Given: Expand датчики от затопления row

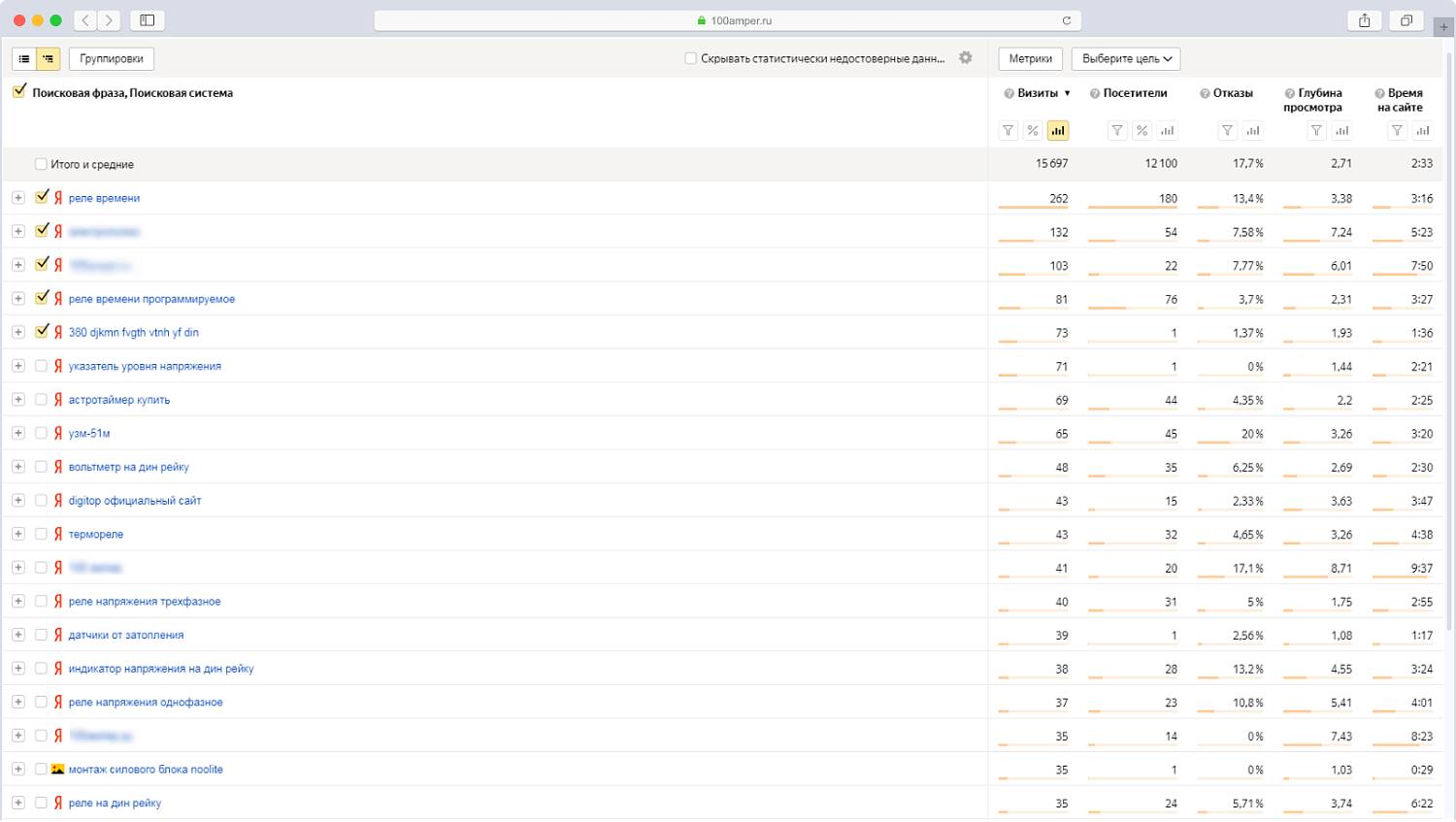Looking at the screenshot, I should point(18,634).
